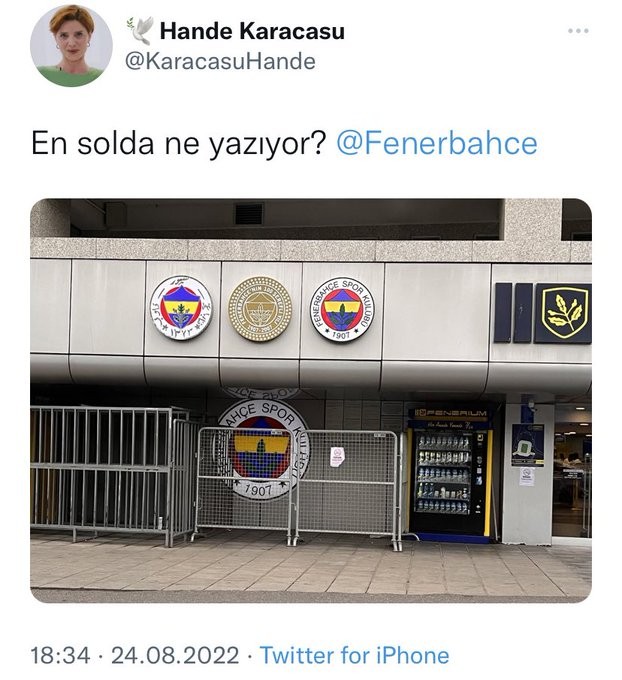Open the attached stadium photo
The width and height of the screenshot is (622, 680).
pyautogui.click(x=311, y=400)
